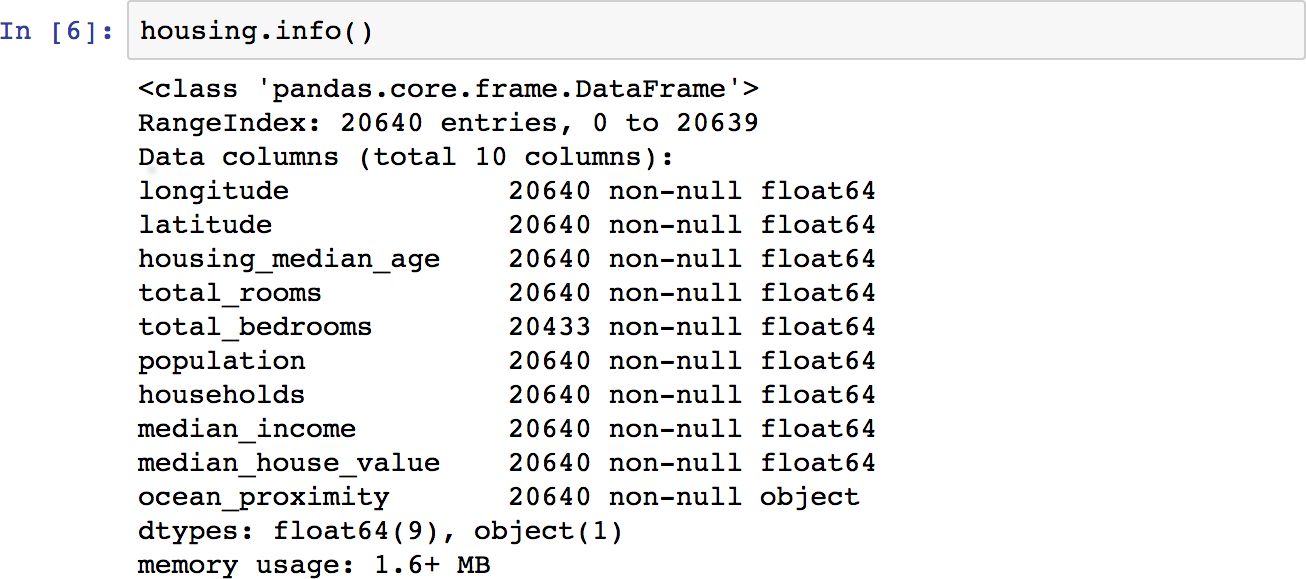Click the median_house_value column name
Viewport: 1306px width, 579px height.
pos(289,463)
